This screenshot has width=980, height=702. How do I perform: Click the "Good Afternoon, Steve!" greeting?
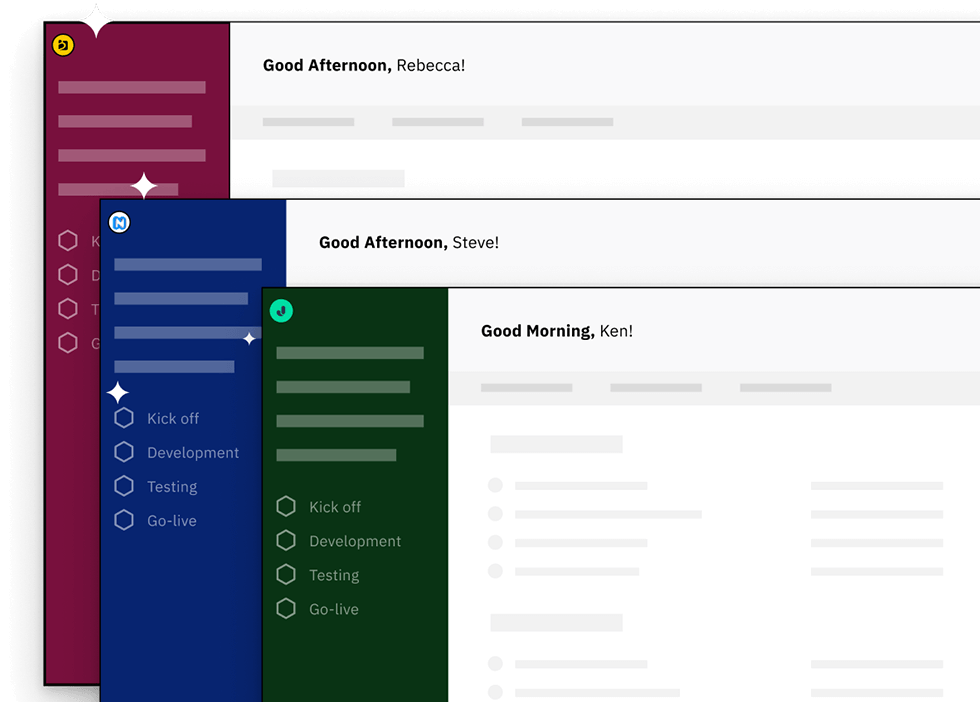coord(409,242)
